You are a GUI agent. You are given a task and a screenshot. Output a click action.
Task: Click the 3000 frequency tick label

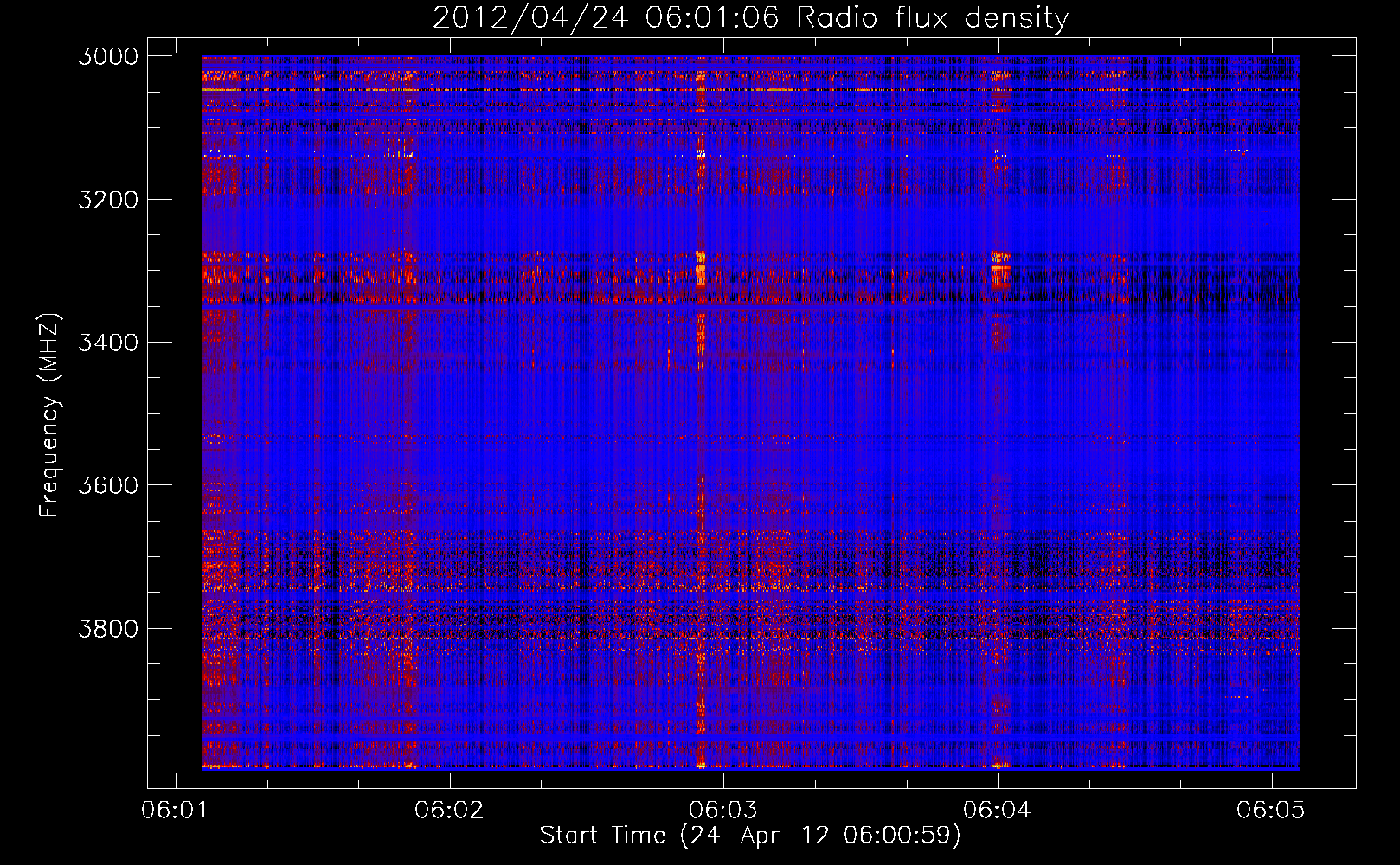(x=108, y=56)
